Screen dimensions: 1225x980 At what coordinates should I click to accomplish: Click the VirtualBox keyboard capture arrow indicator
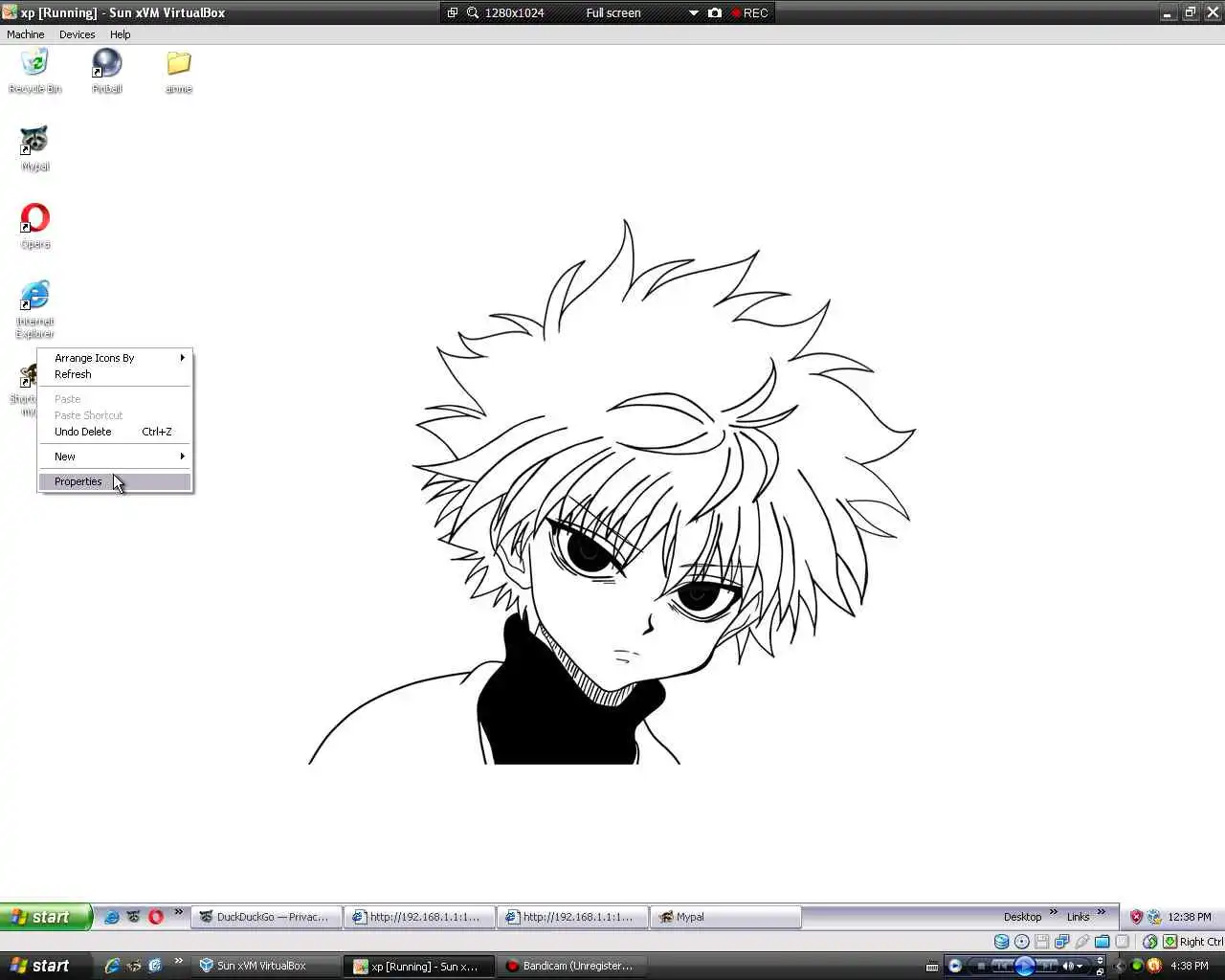pyautogui.click(x=1169, y=942)
